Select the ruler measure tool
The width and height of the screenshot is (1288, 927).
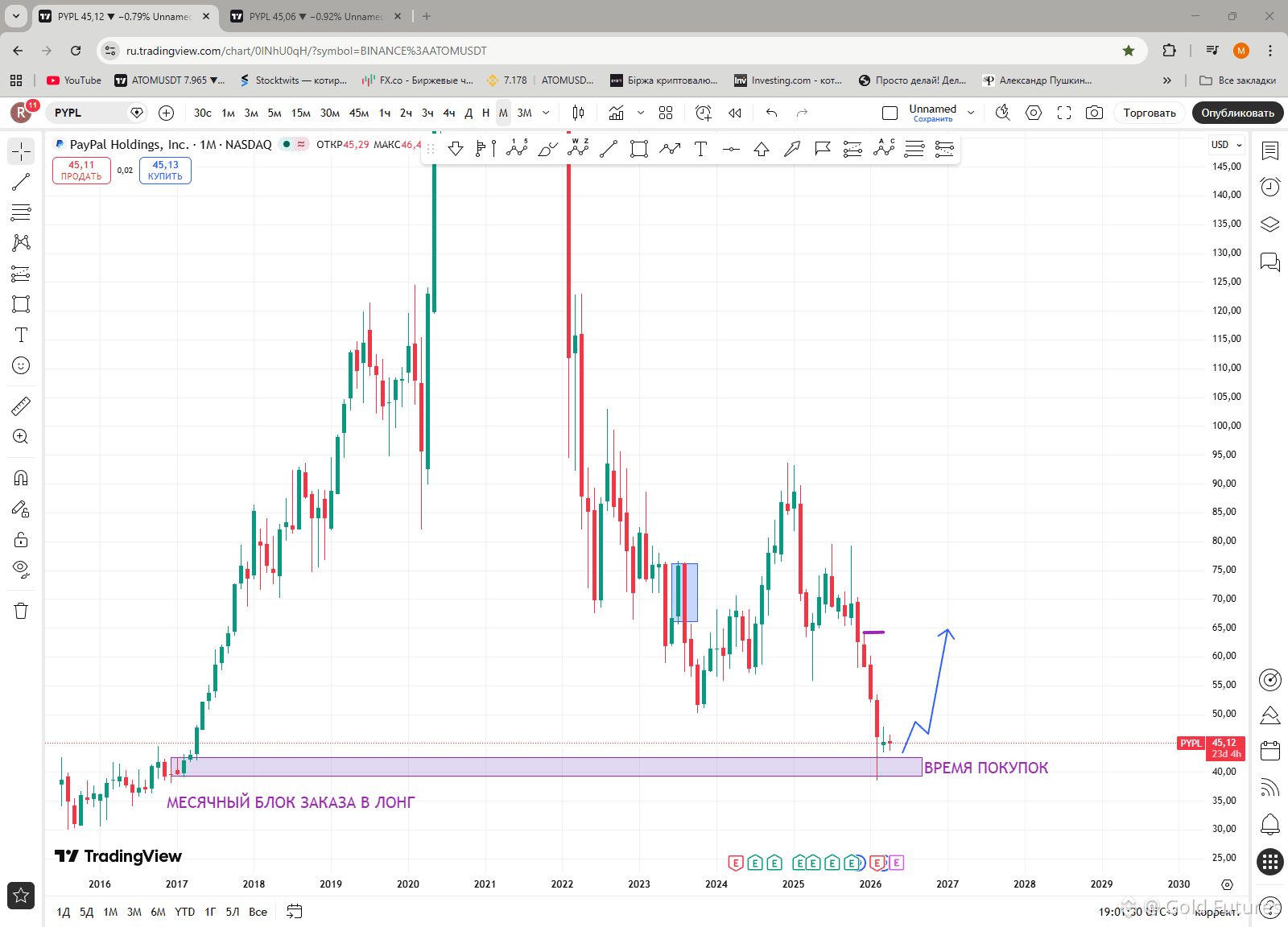pyautogui.click(x=21, y=406)
